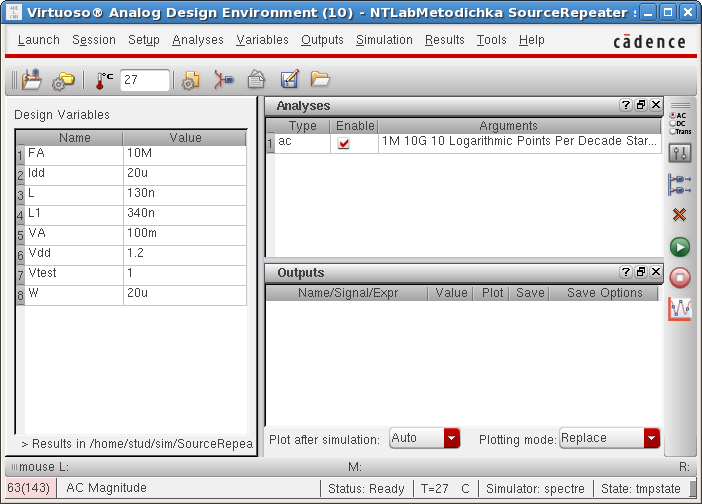Select the VA value cell 100m
The width and height of the screenshot is (702, 504).
coord(185,235)
